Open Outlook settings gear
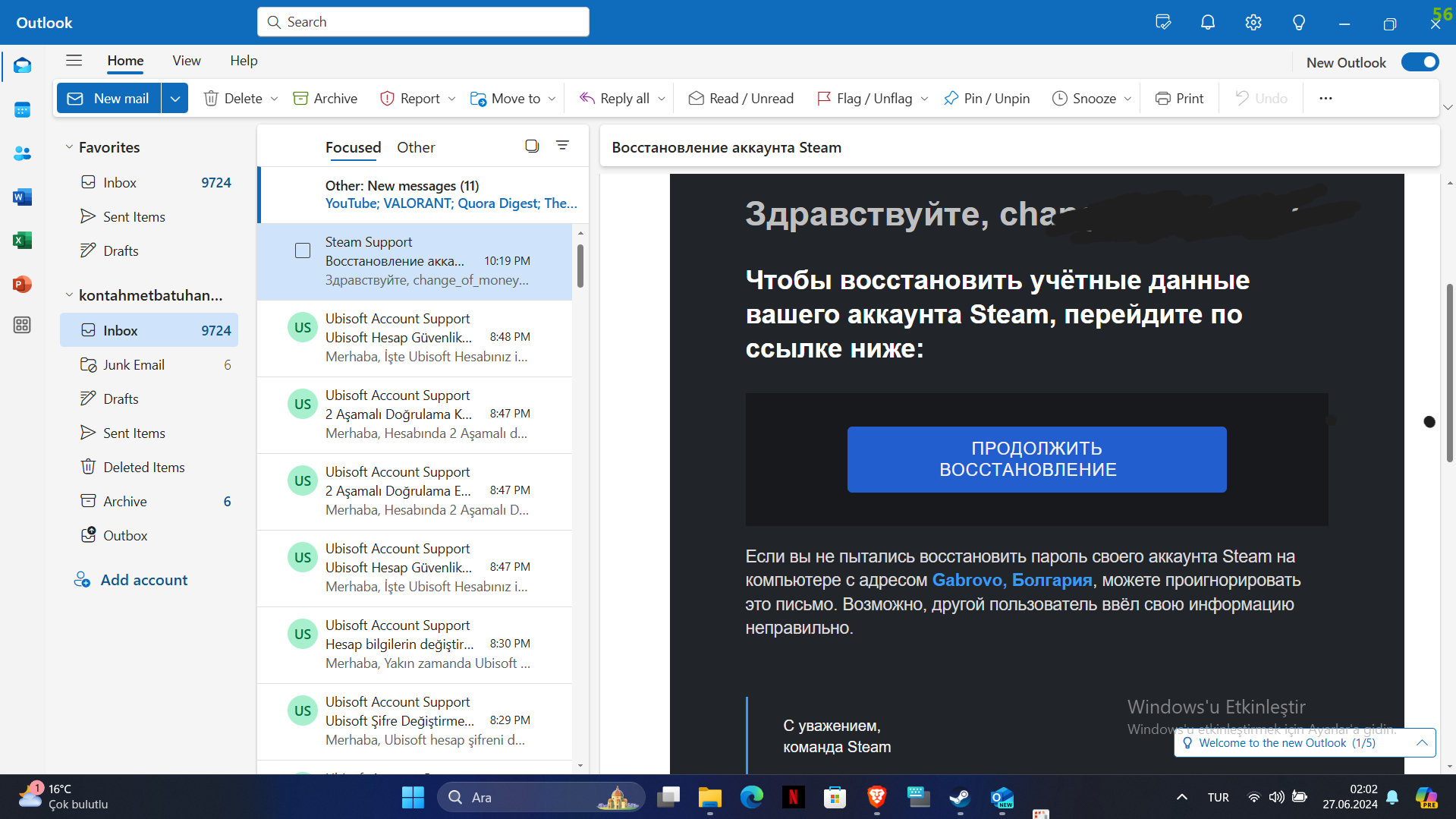The height and width of the screenshot is (819, 1456). point(1253,22)
